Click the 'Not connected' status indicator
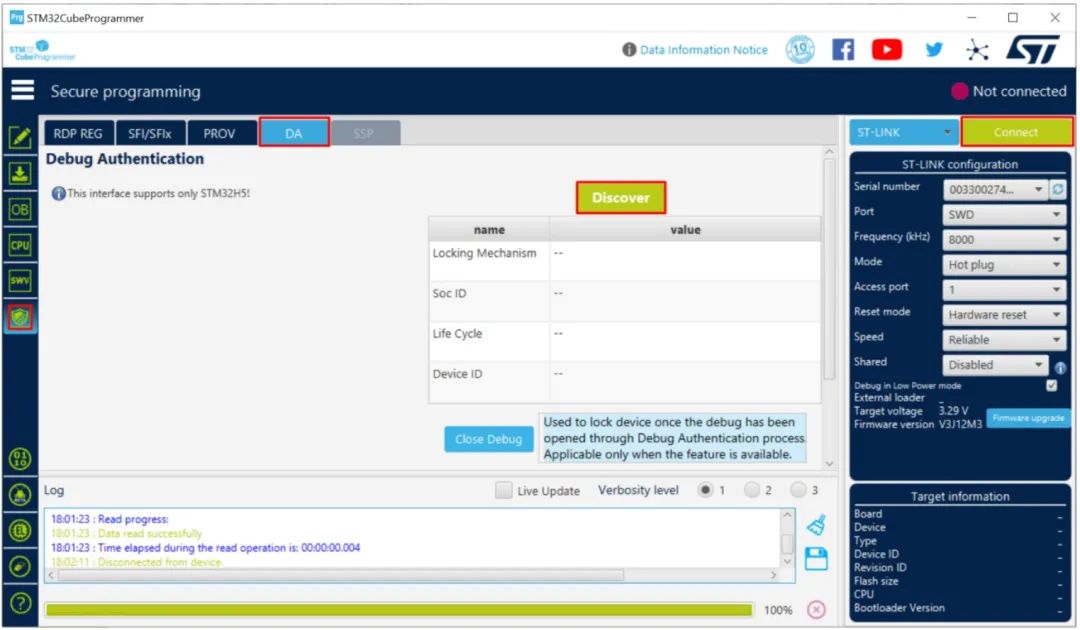1080x630 pixels. (1008, 91)
